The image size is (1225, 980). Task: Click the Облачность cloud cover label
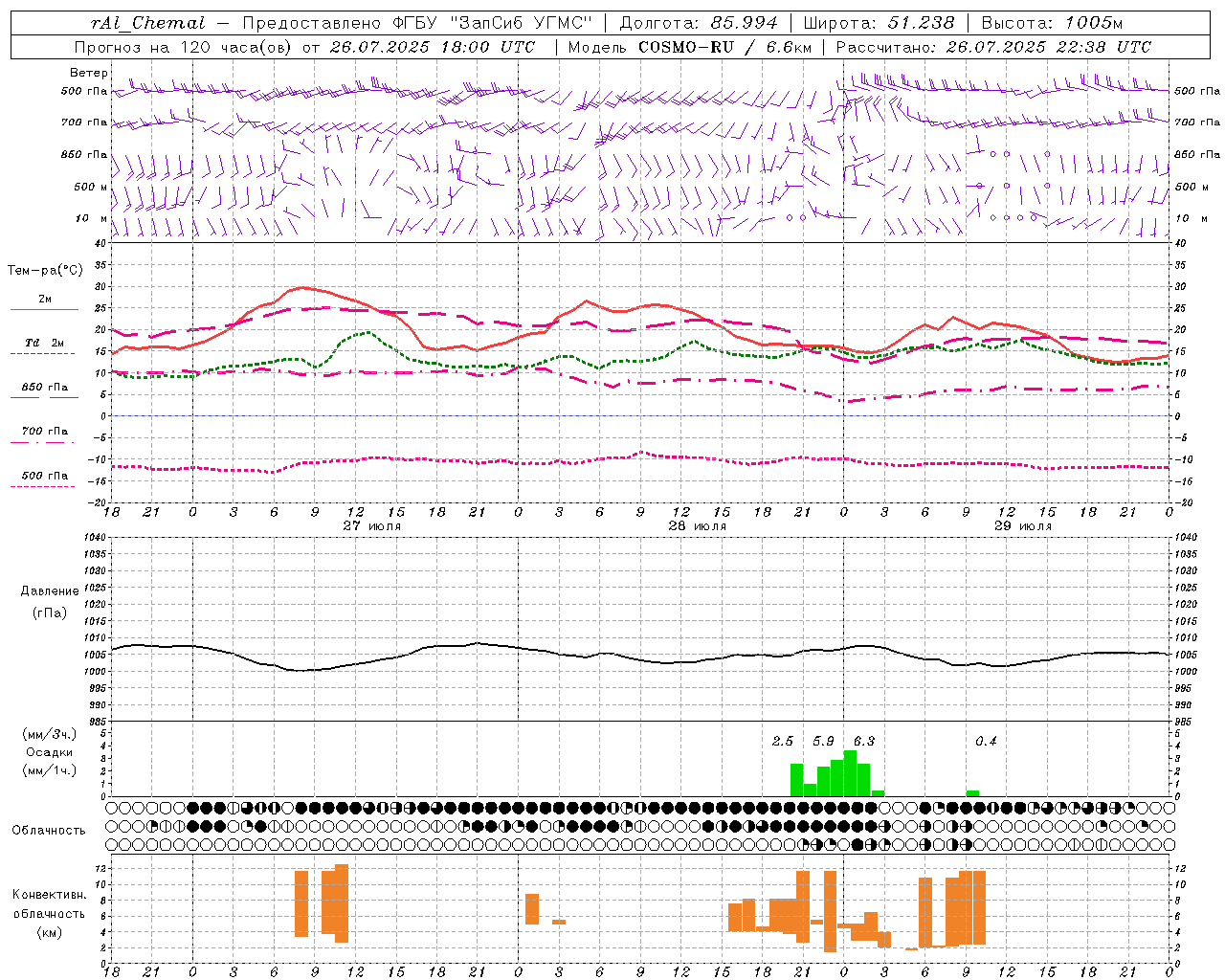pos(49,831)
